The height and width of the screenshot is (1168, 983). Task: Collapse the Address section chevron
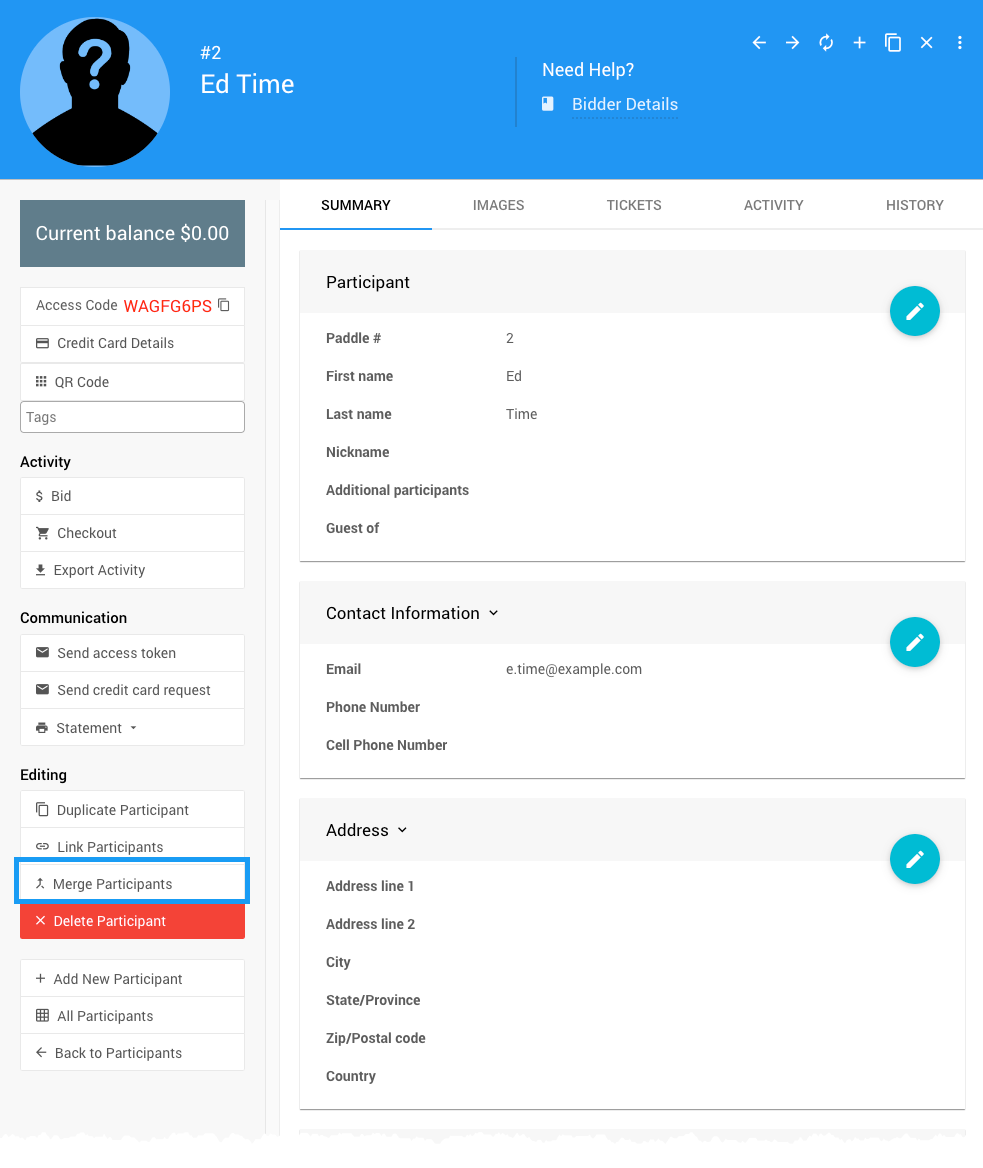coord(402,831)
